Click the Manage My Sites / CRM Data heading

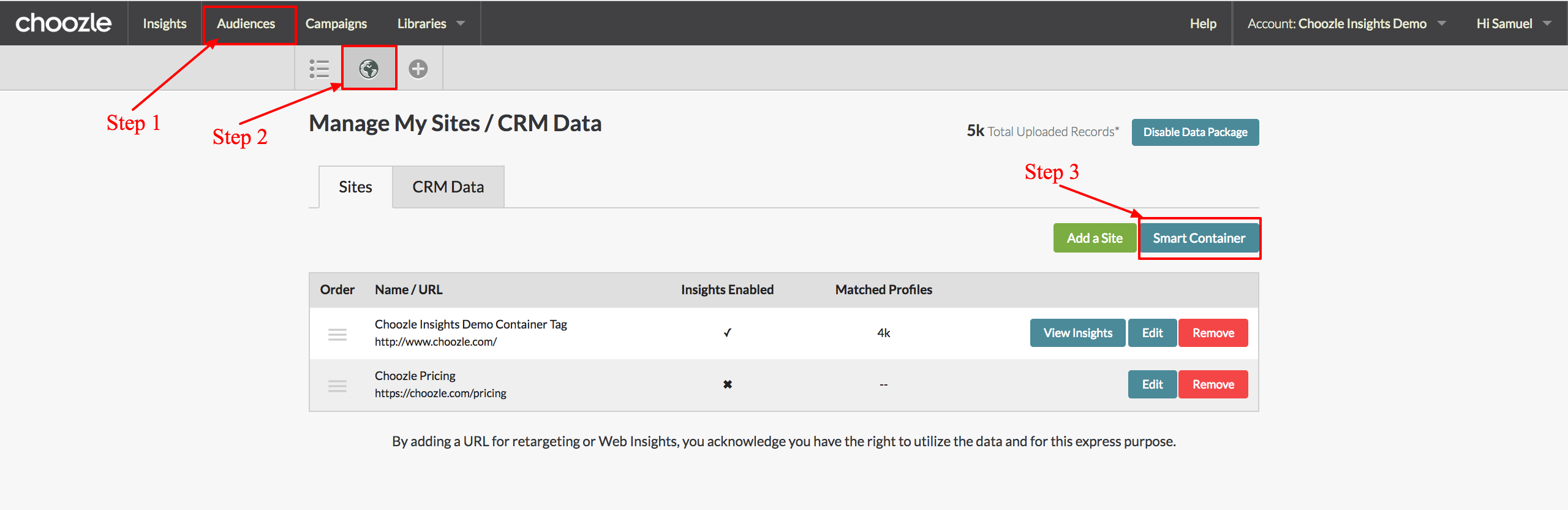(x=455, y=123)
